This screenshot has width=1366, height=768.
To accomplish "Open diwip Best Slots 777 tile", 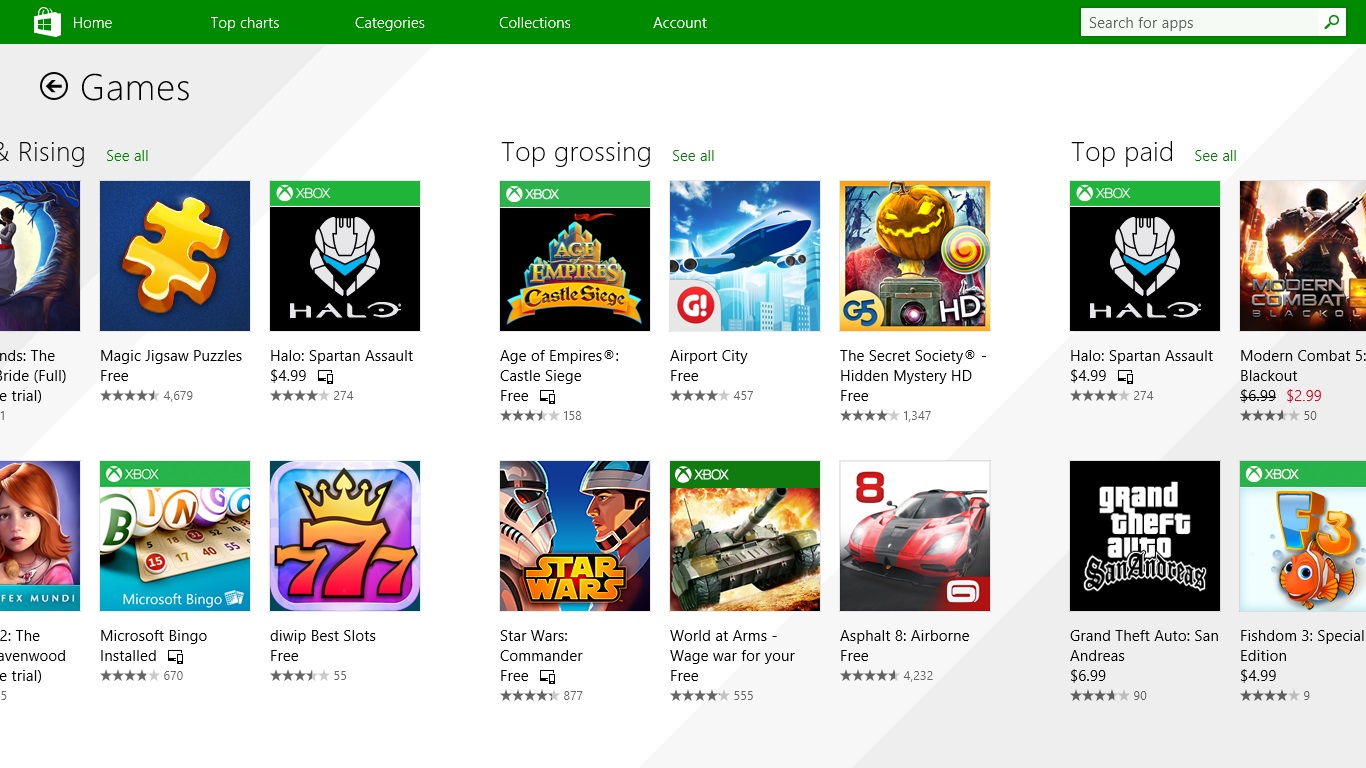I will tap(345, 536).
